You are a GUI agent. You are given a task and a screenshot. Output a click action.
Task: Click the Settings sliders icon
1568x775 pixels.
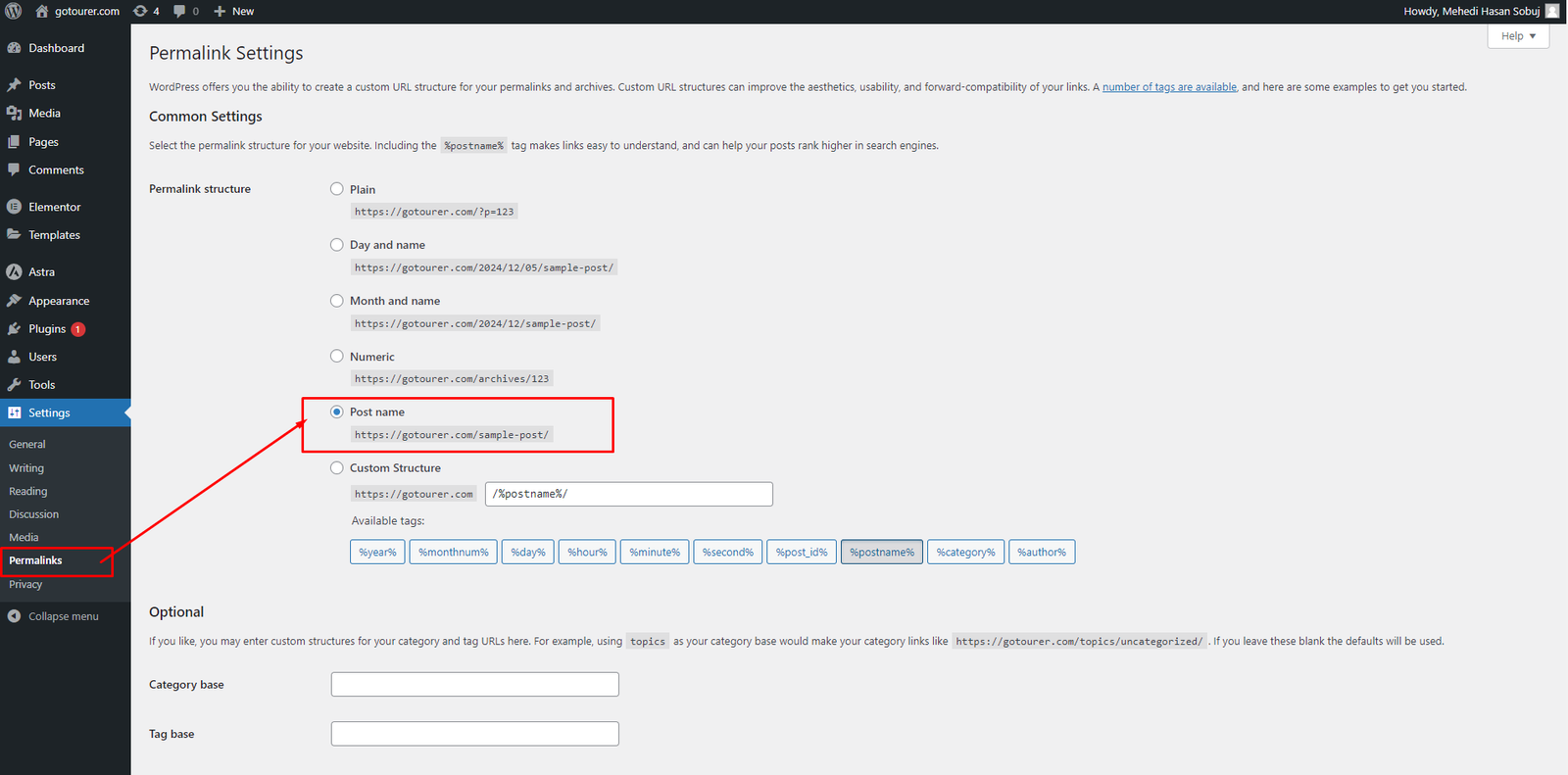pos(14,412)
